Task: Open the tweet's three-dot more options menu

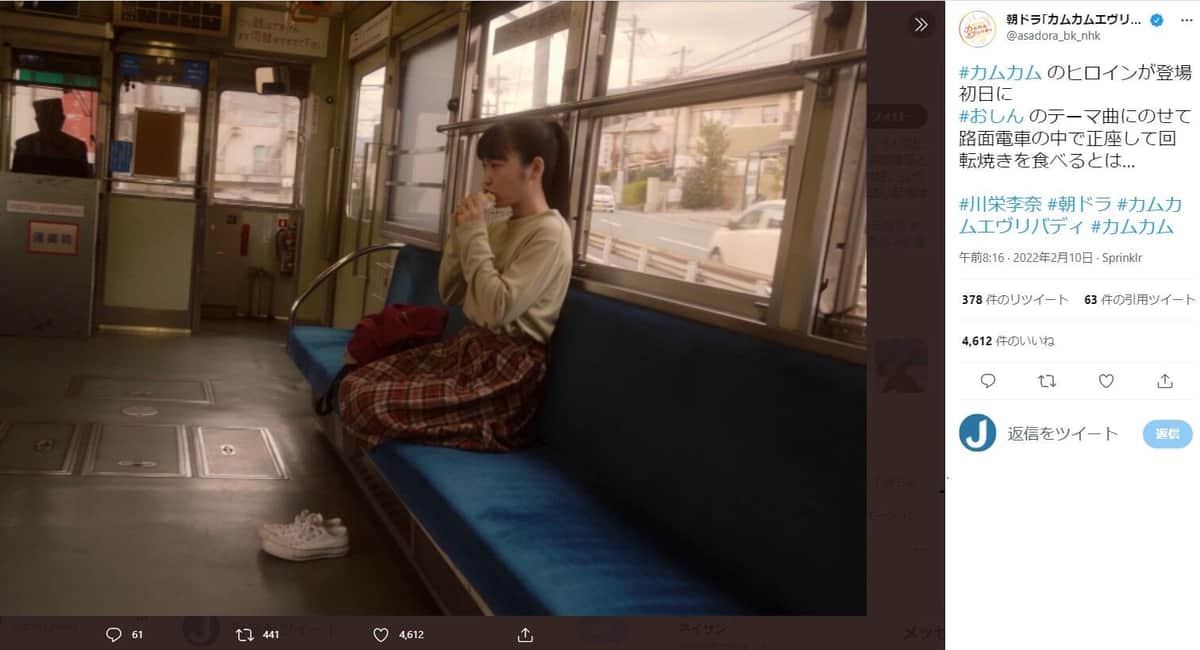Action: (1186, 21)
